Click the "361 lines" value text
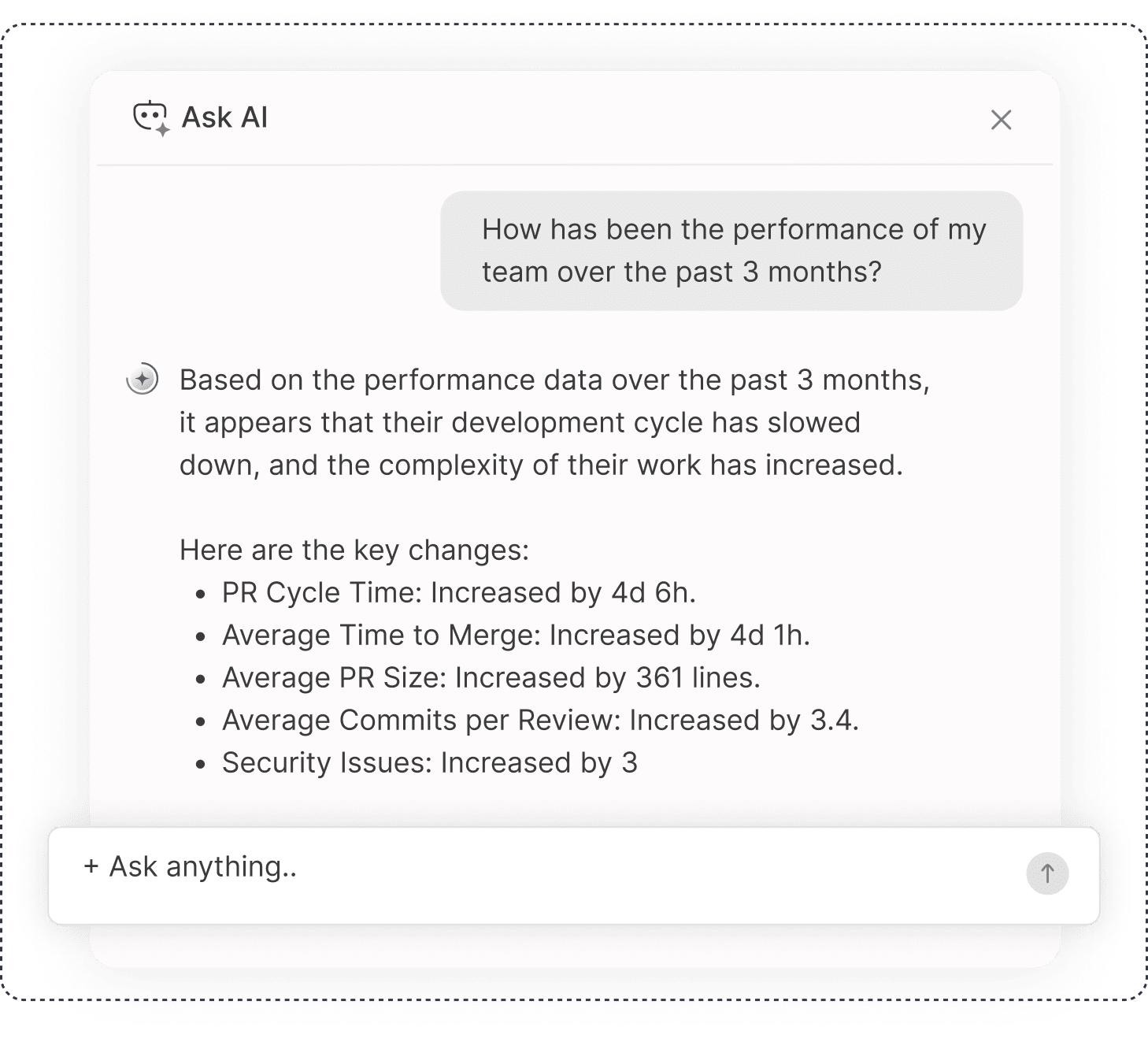The height and width of the screenshot is (1038, 1148). 696,677
